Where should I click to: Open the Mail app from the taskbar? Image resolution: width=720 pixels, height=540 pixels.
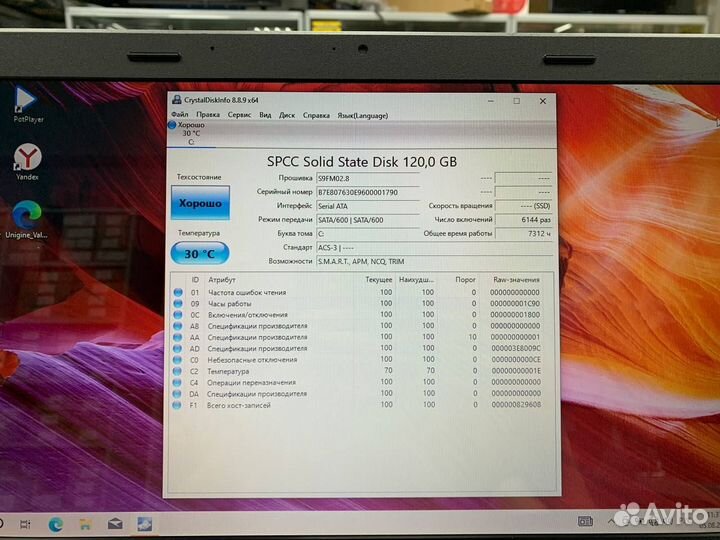[x=115, y=523]
